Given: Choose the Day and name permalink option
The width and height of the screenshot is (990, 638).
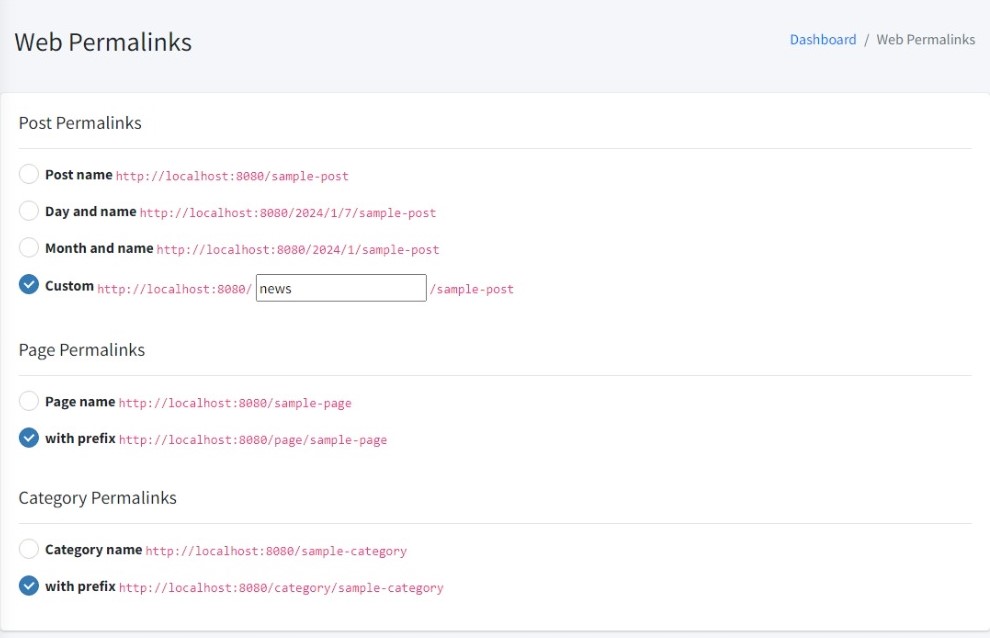Looking at the screenshot, I should point(29,212).
